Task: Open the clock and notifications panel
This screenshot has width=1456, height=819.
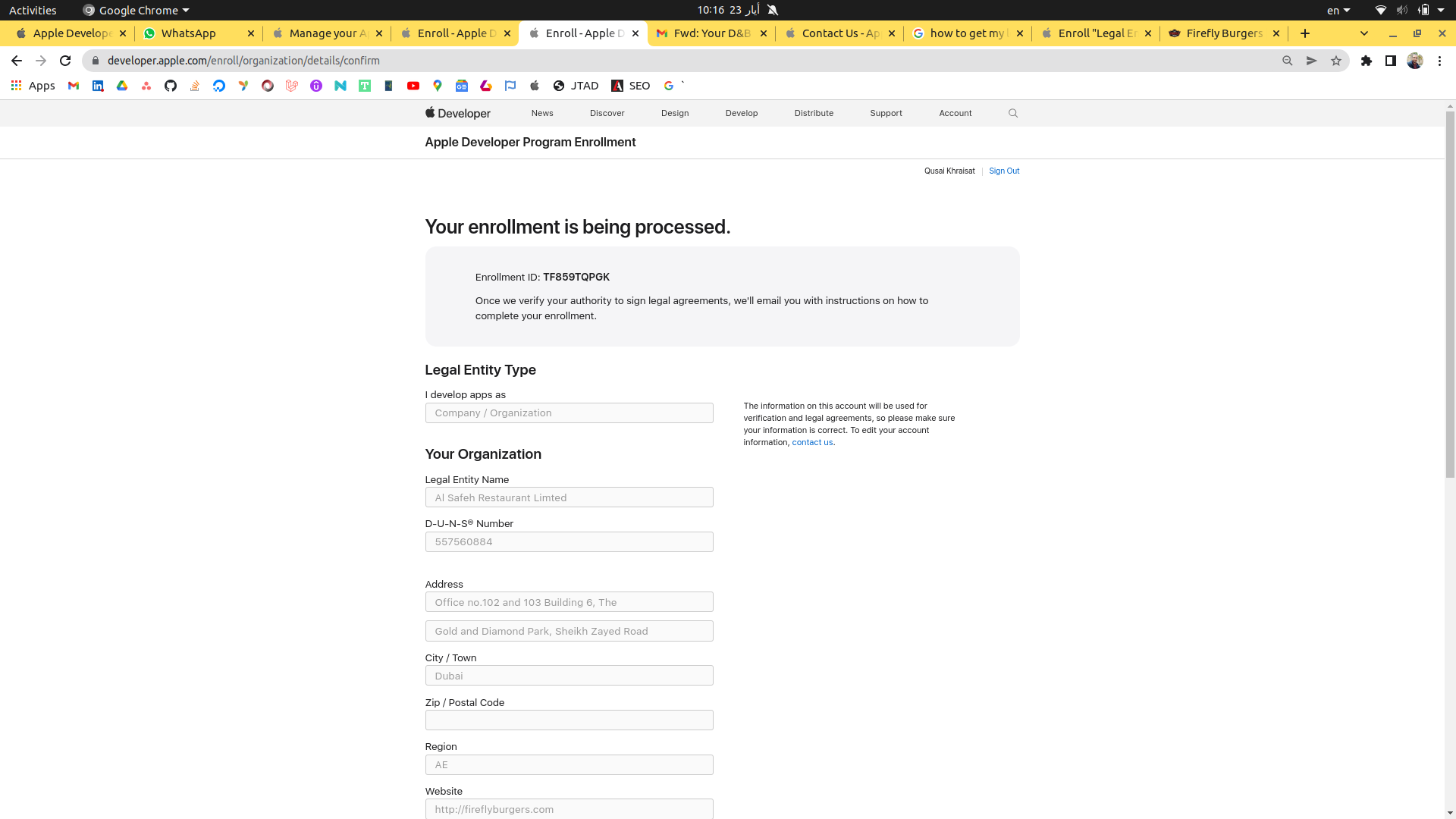Action: click(729, 10)
